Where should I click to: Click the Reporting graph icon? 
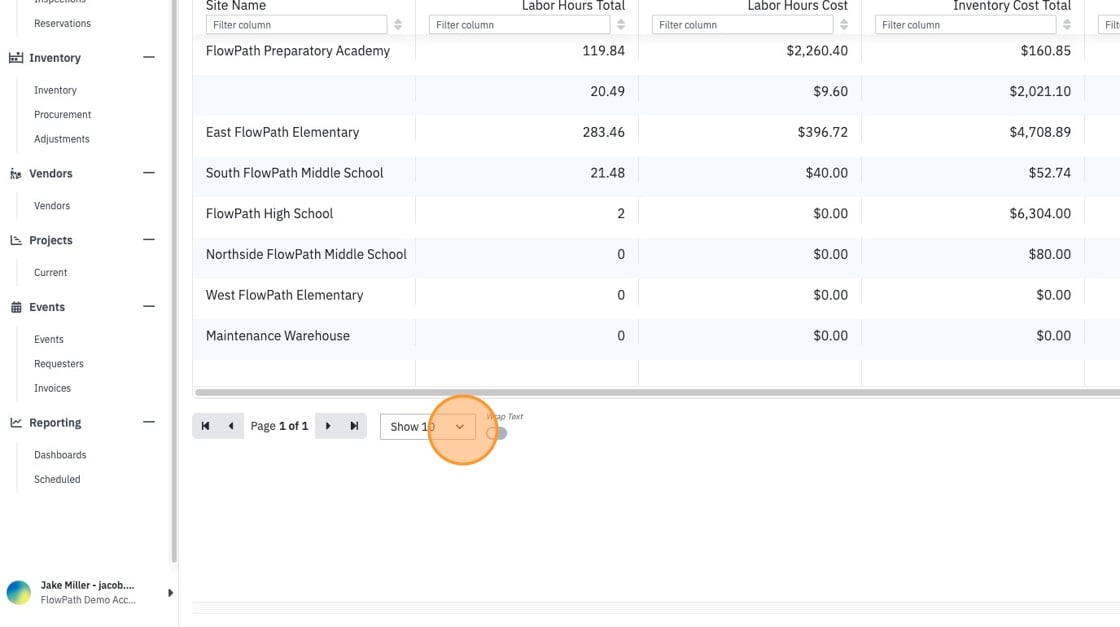click(16, 423)
